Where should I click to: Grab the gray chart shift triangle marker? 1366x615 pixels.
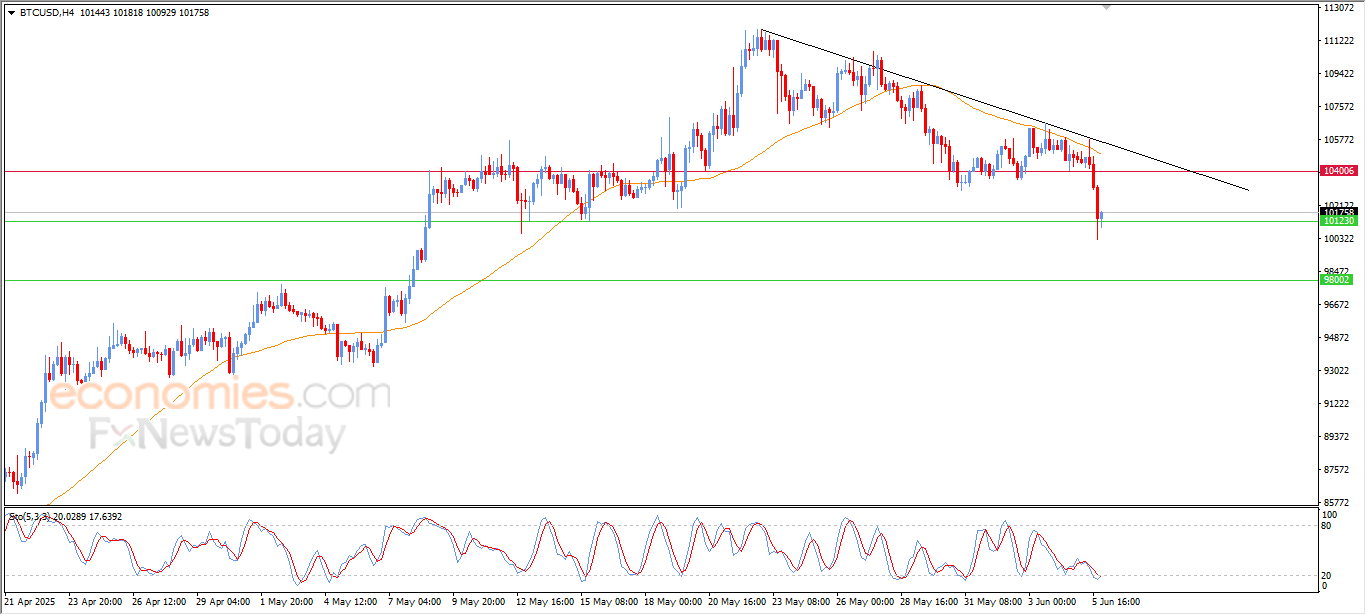[1107, 7]
